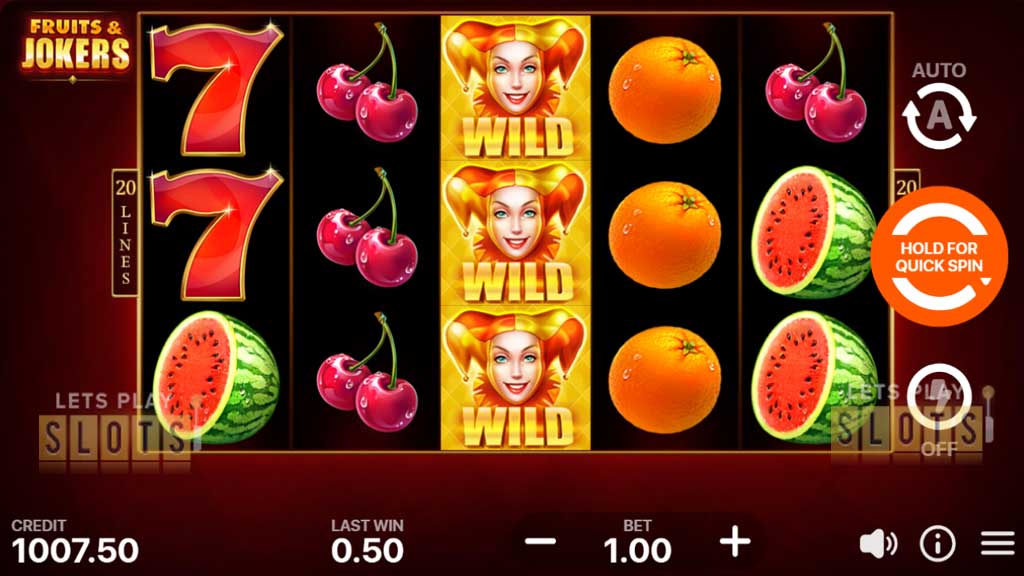
Task: Mute the game sound
Action: 878,543
